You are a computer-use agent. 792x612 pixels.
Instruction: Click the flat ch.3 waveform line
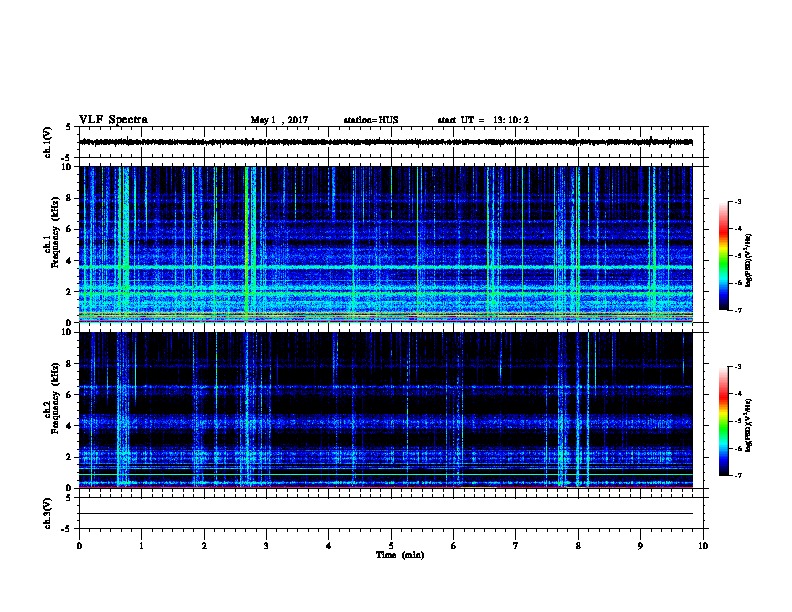[x=386, y=514]
